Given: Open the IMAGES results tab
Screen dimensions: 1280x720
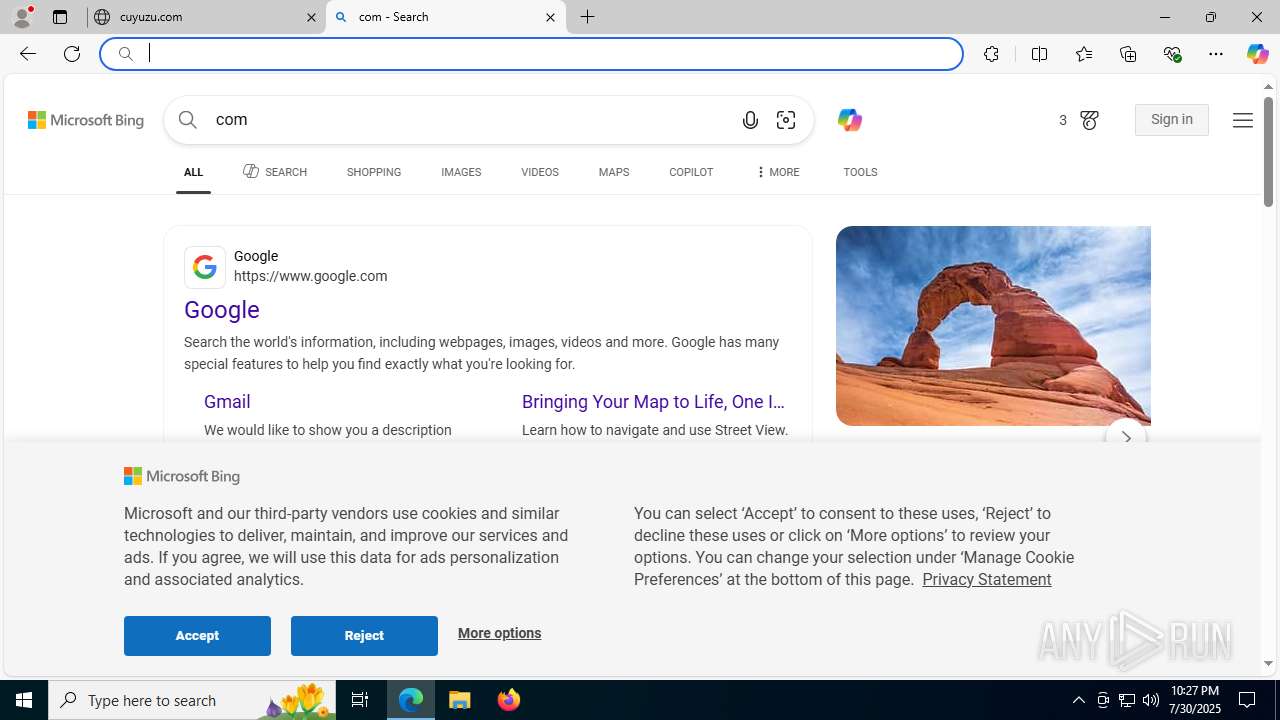Looking at the screenshot, I should click(461, 172).
